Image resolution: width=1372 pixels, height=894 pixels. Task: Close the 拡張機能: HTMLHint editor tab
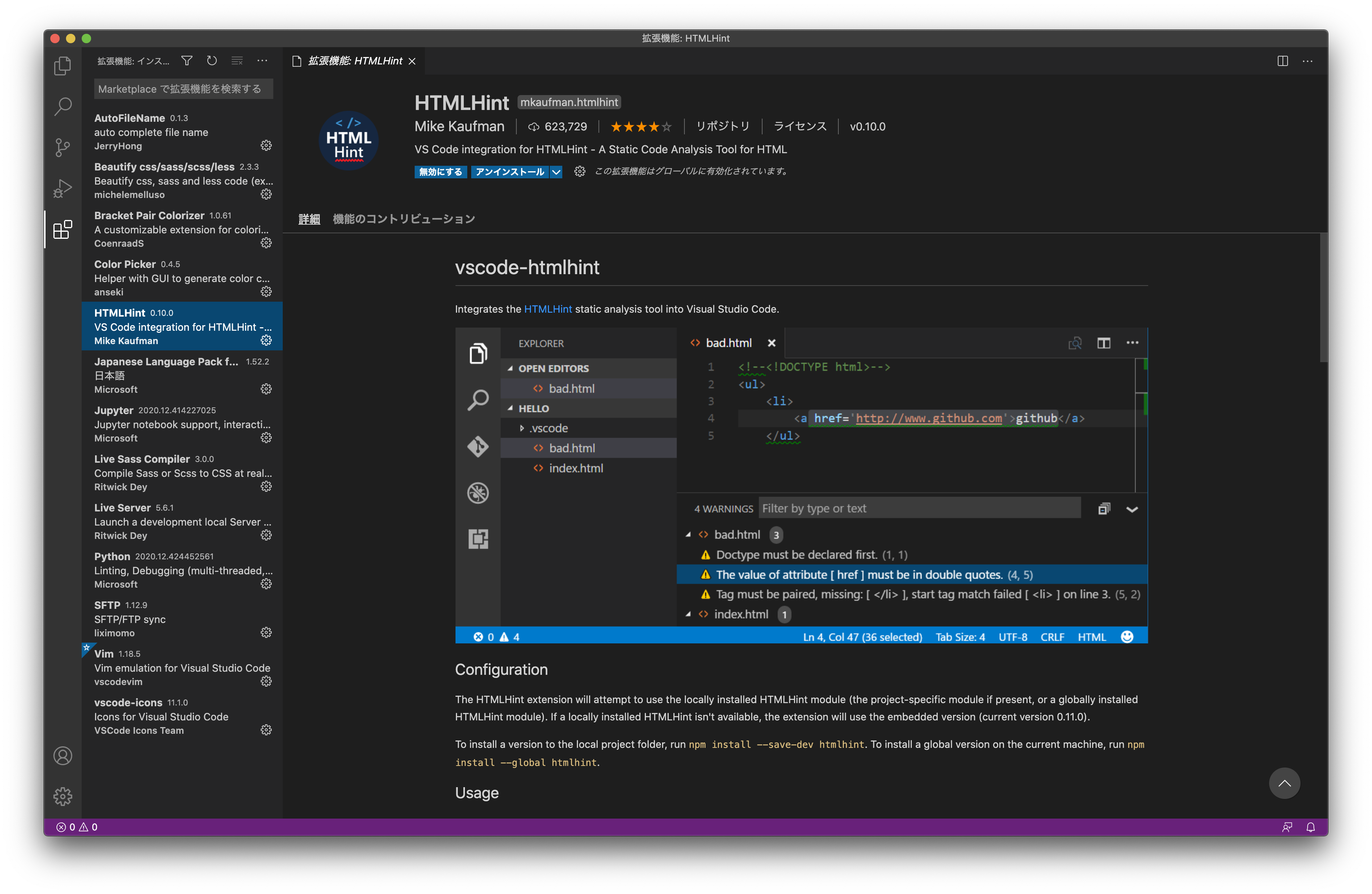412,61
